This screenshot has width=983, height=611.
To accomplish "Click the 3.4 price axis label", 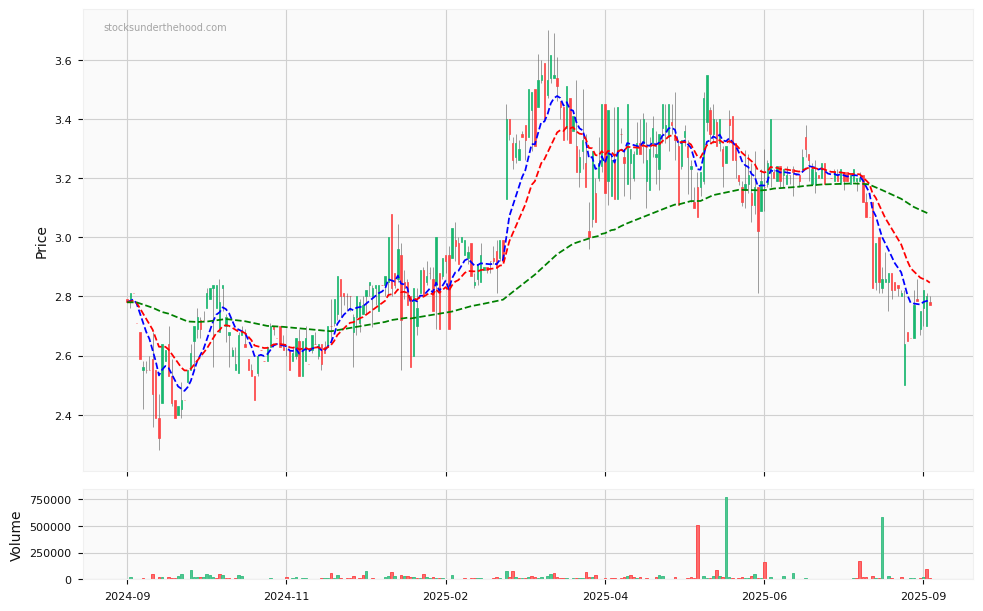I will (65, 120).
